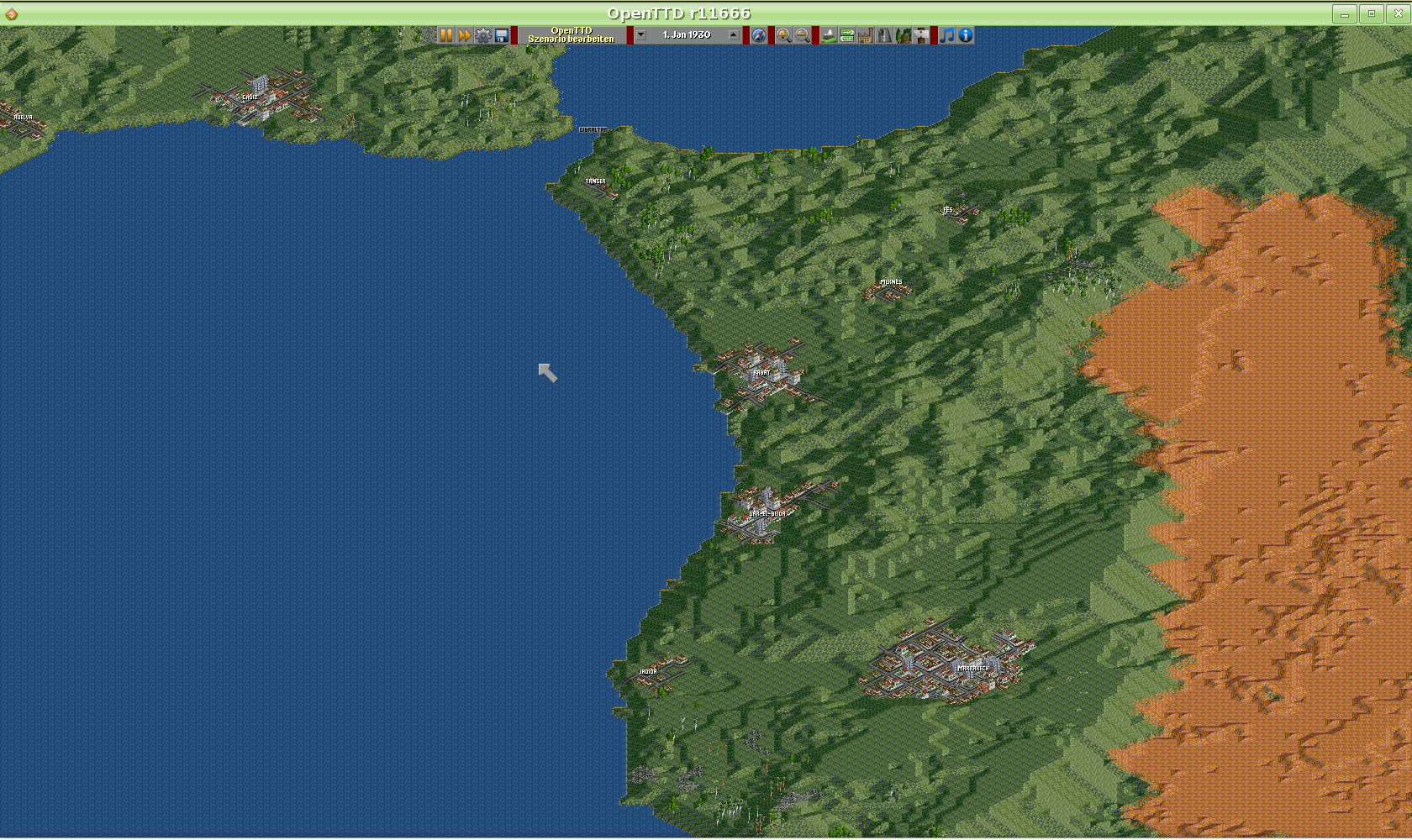1412x840 pixels.
Task: Click the Fes town label
Action: [x=948, y=210]
